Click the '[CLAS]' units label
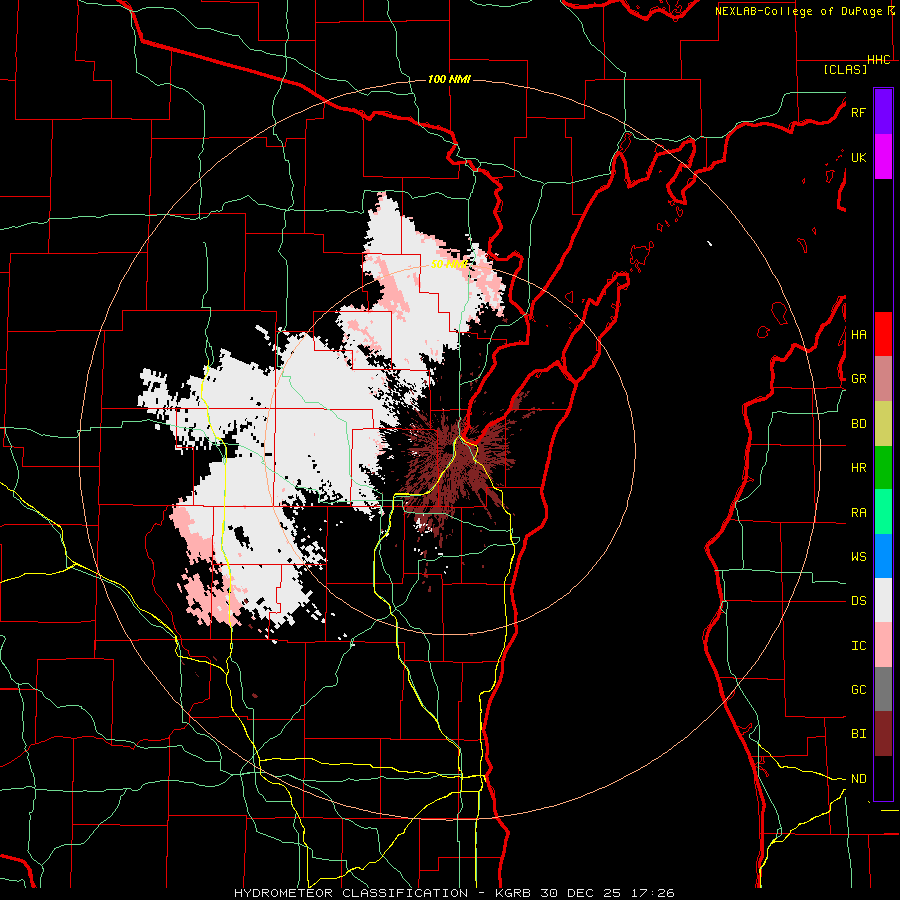The image size is (900, 900). click(x=845, y=69)
